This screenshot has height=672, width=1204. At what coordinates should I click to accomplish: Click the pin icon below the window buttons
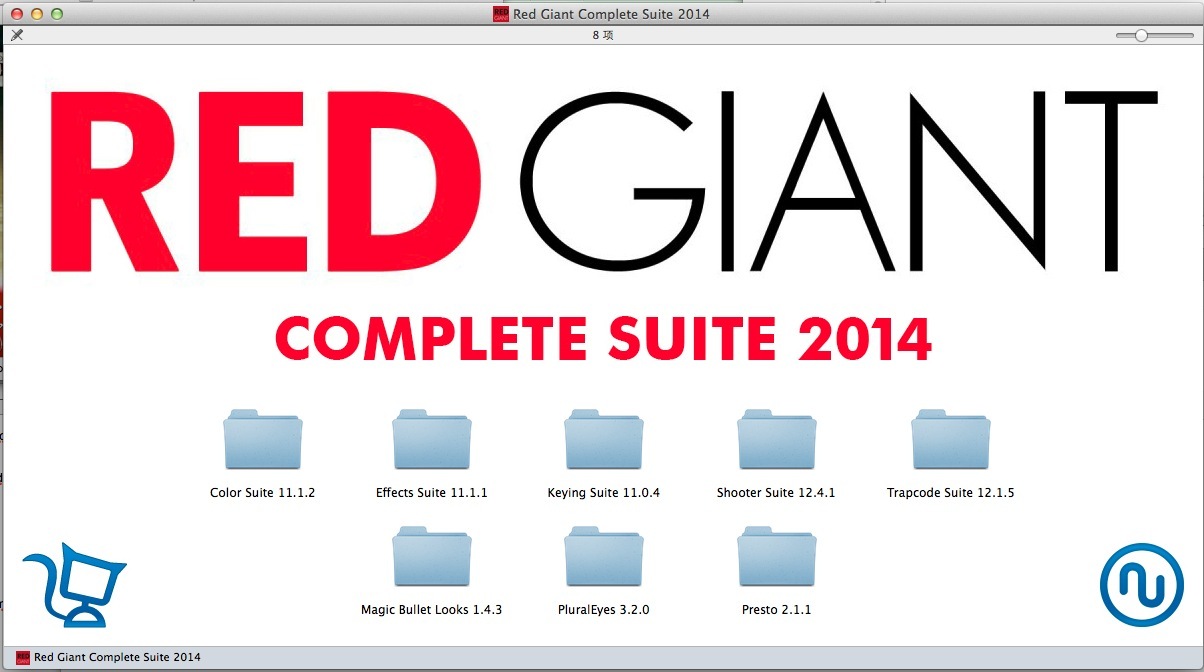point(16,35)
